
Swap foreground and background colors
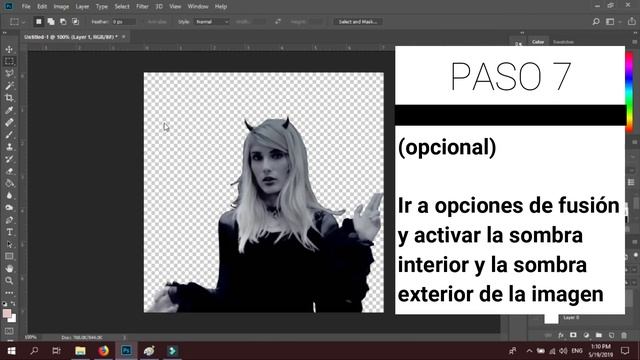(x=13, y=304)
